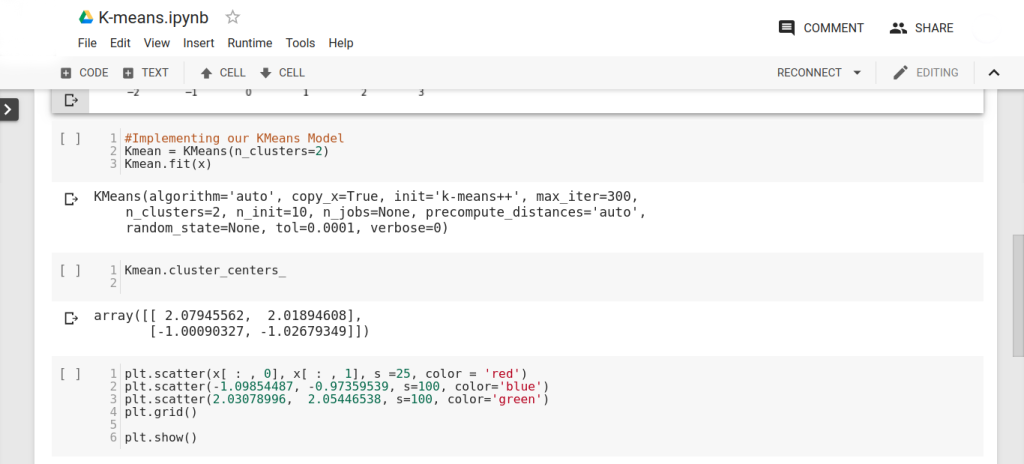Open the Insert menu
Viewport: 1024px width, 464px height.
(198, 43)
